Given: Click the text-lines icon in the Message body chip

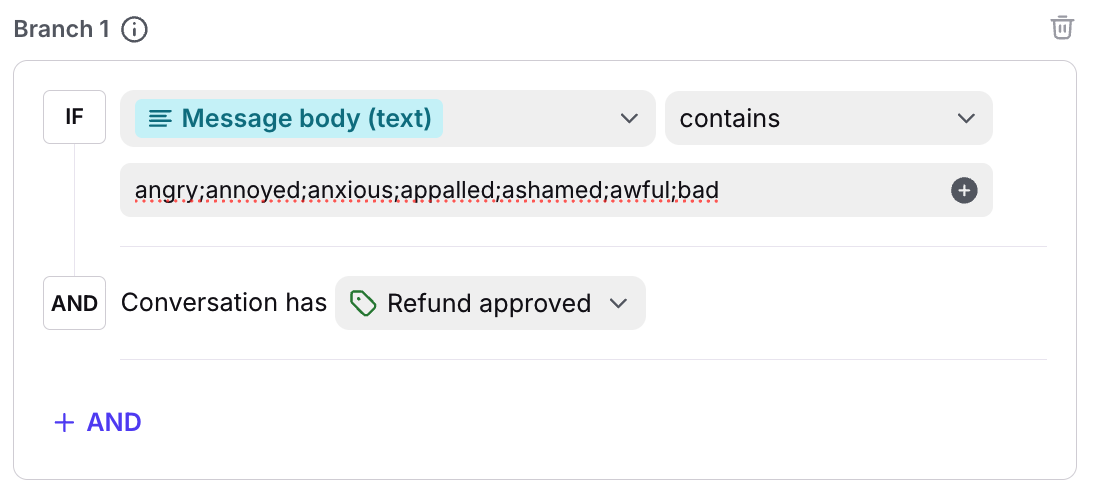Looking at the screenshot, I should tap(160, 119).
